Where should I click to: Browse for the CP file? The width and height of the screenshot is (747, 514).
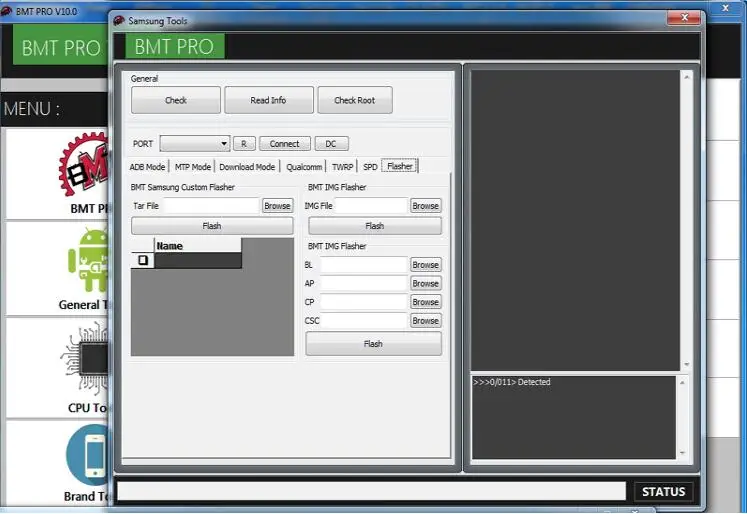click(425, 302)
